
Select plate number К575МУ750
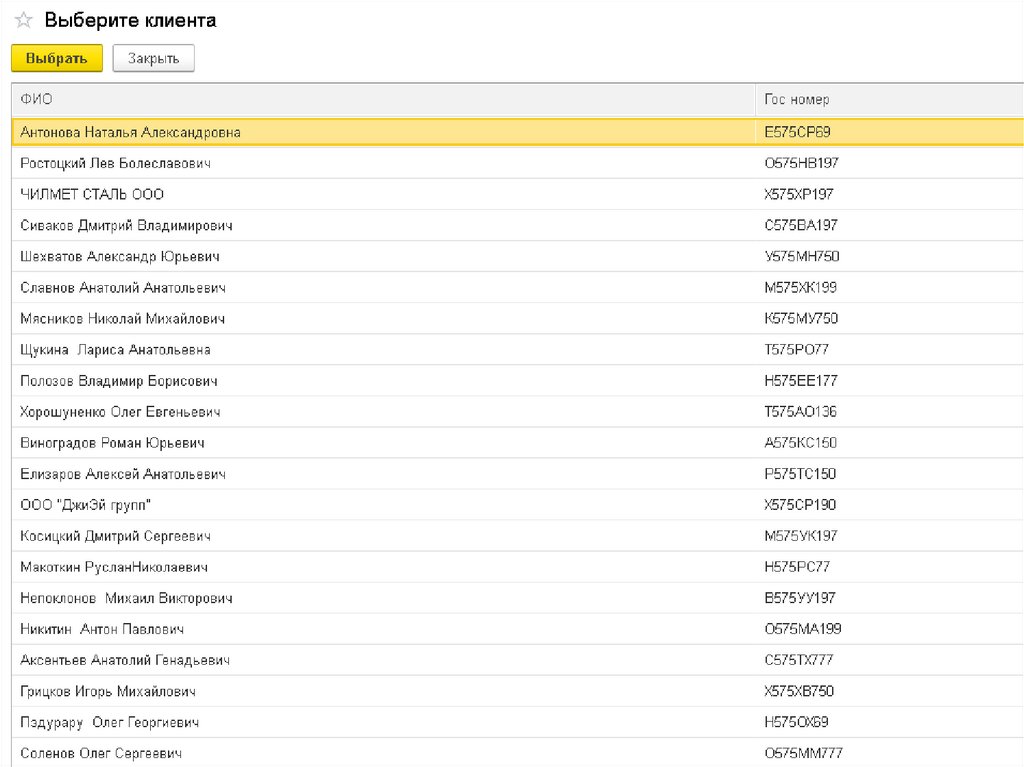[800, 319]
